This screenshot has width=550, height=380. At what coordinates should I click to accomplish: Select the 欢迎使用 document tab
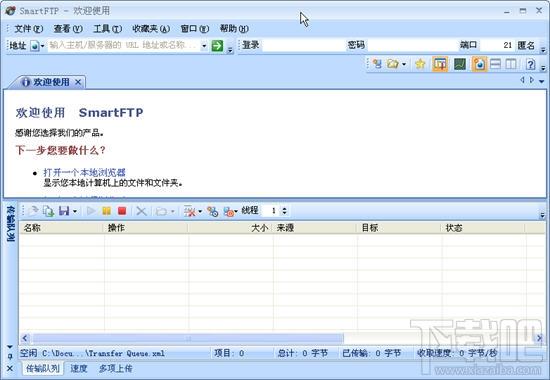coord(51,82)
